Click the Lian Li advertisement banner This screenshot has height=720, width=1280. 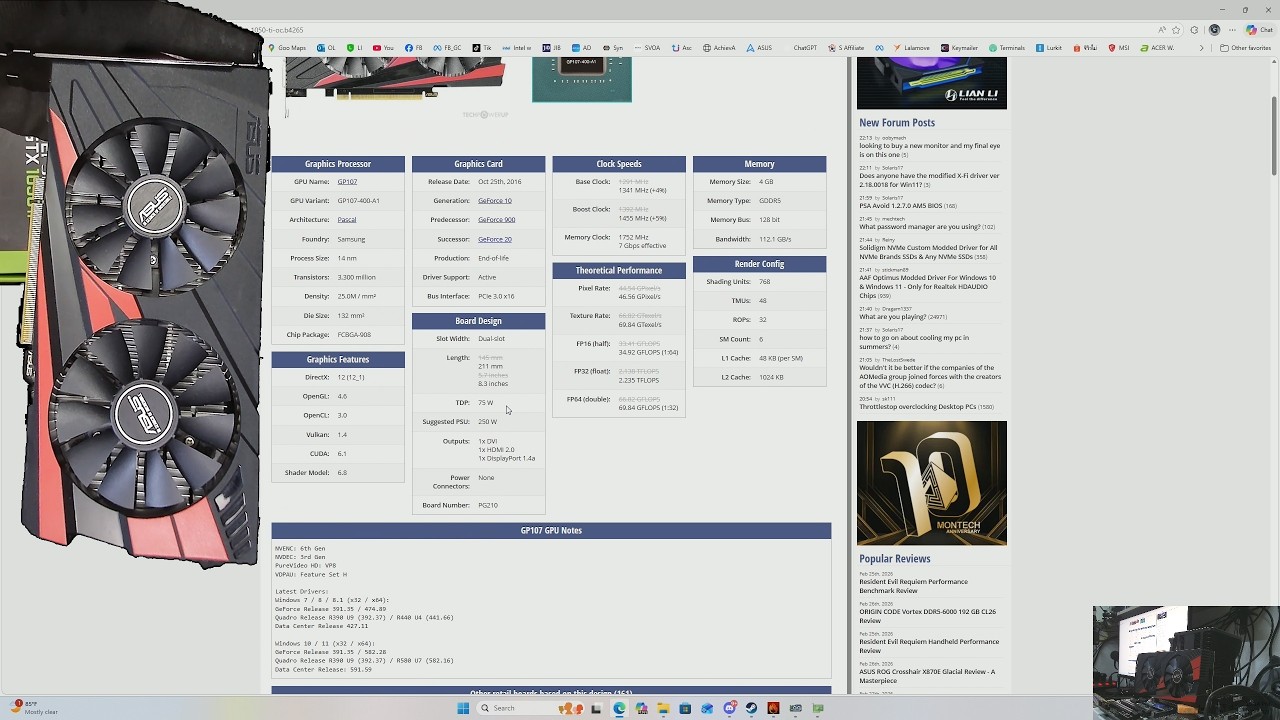click(932, 83)
